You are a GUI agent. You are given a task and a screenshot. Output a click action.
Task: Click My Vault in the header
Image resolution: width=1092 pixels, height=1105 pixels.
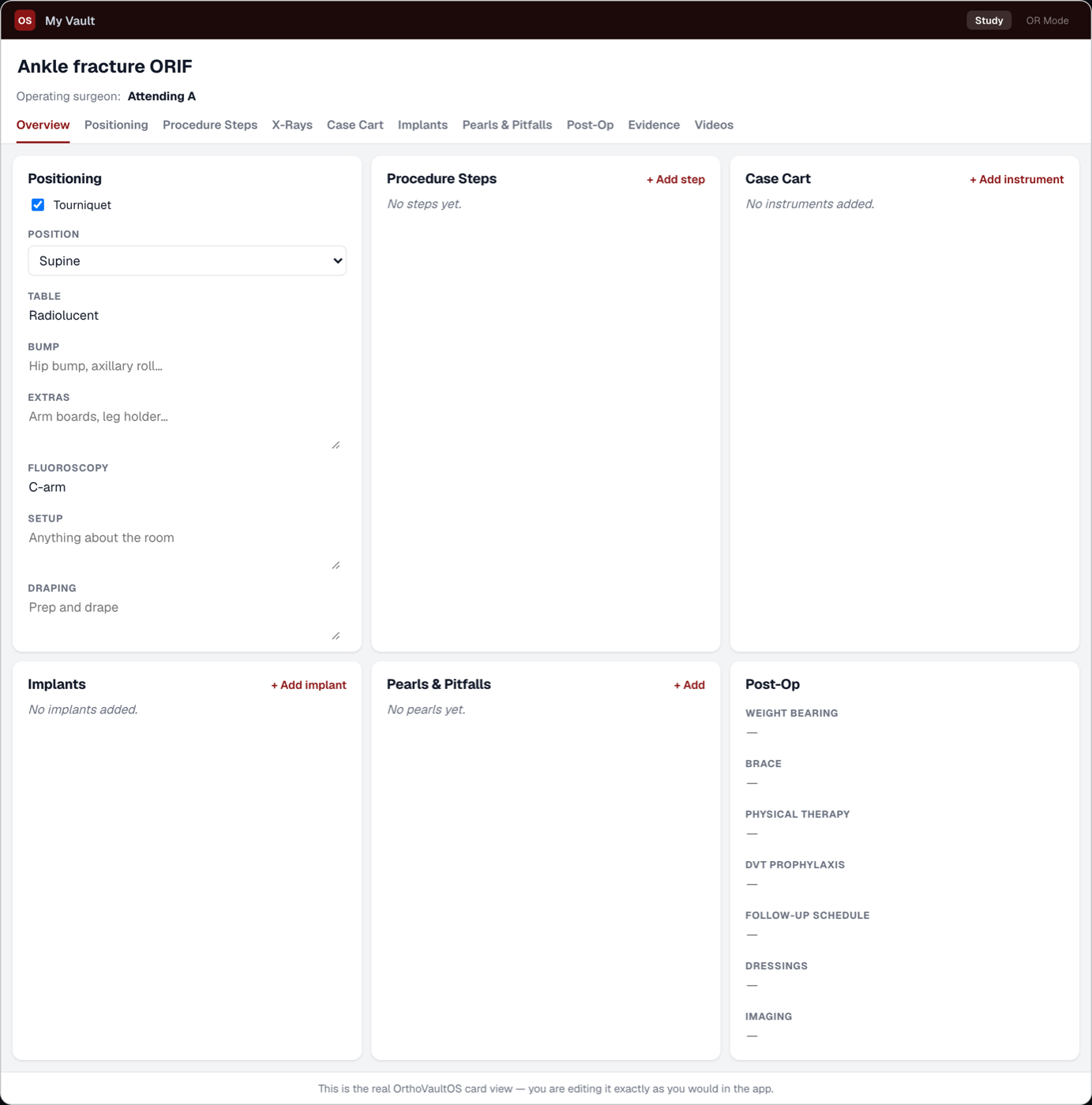[x=69, y=21]
